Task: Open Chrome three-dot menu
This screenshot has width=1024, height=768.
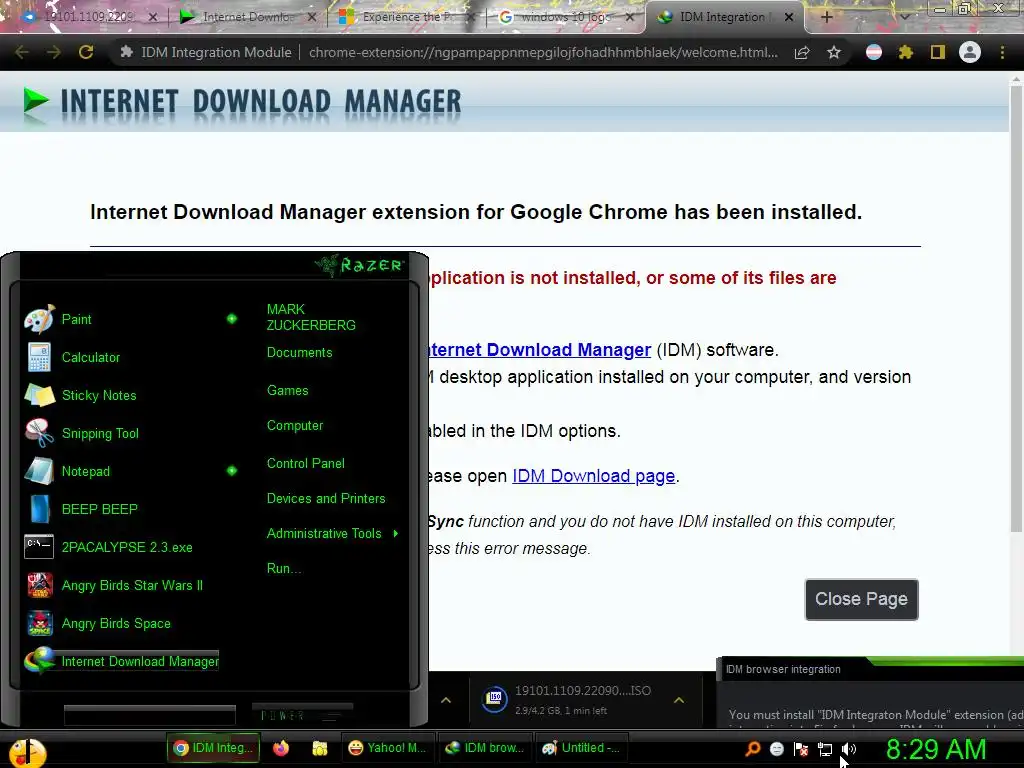Action: coord(1002,52)
